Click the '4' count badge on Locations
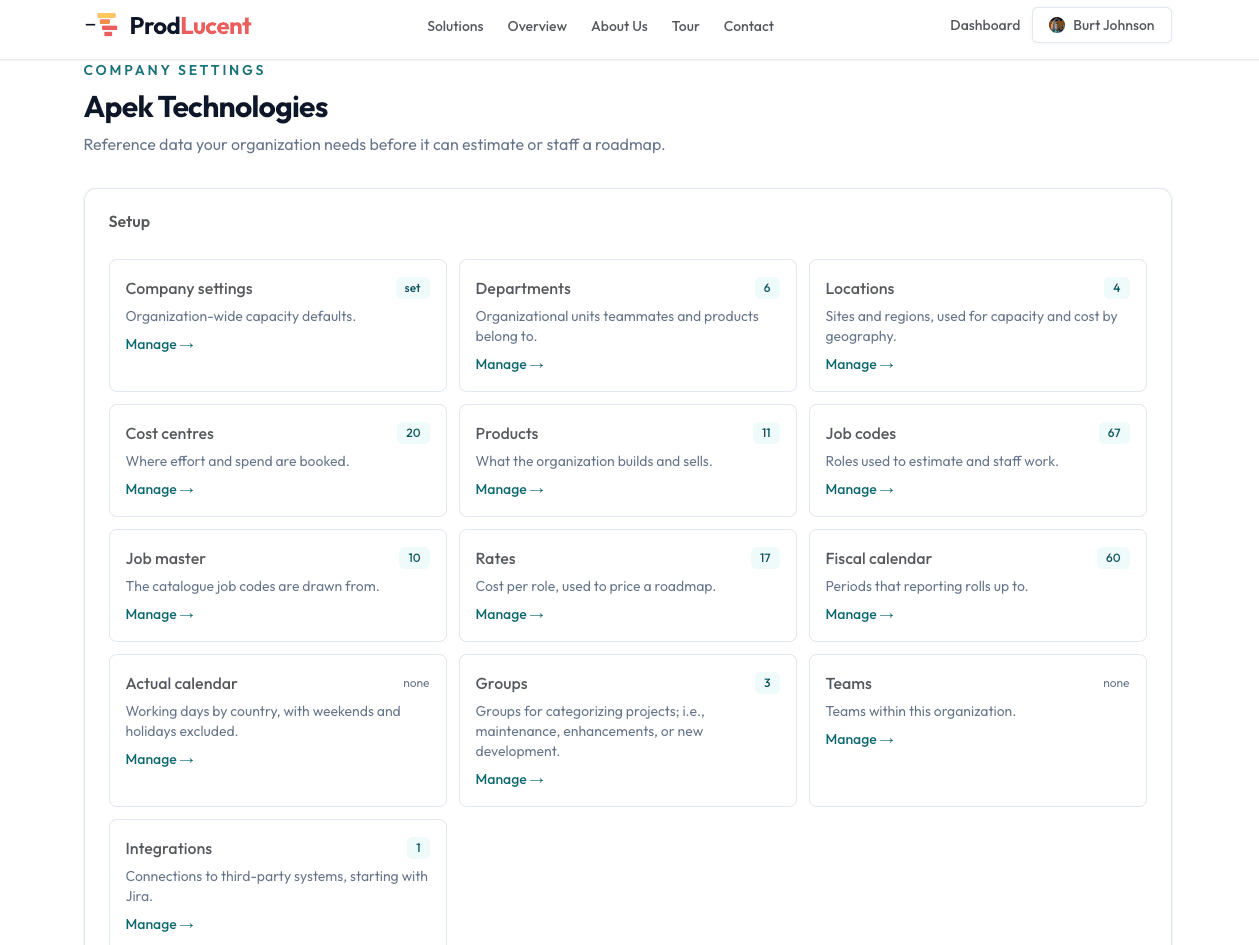1259x945 pixels. 1117,288
